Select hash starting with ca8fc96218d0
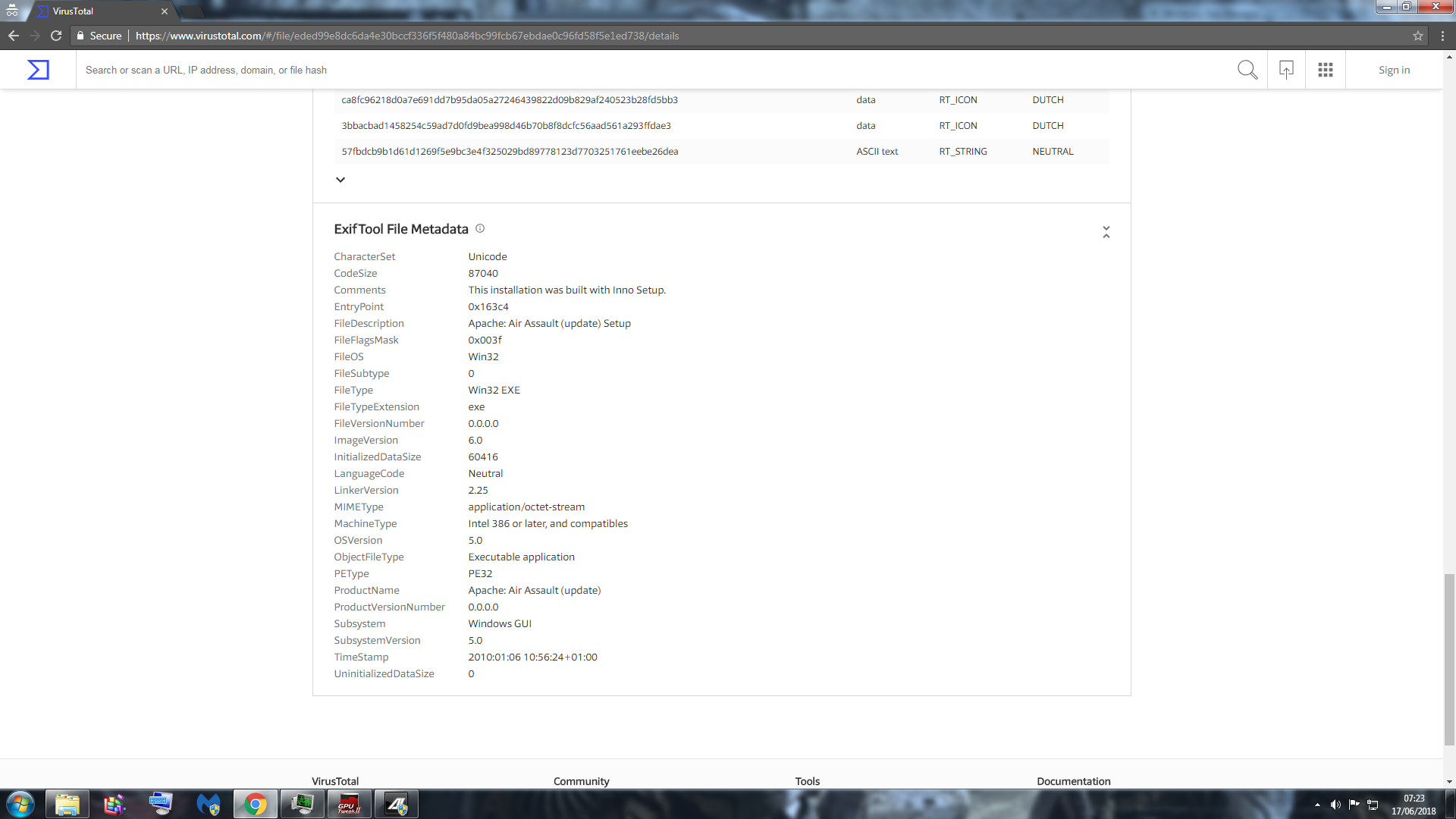 click(510, 100)
